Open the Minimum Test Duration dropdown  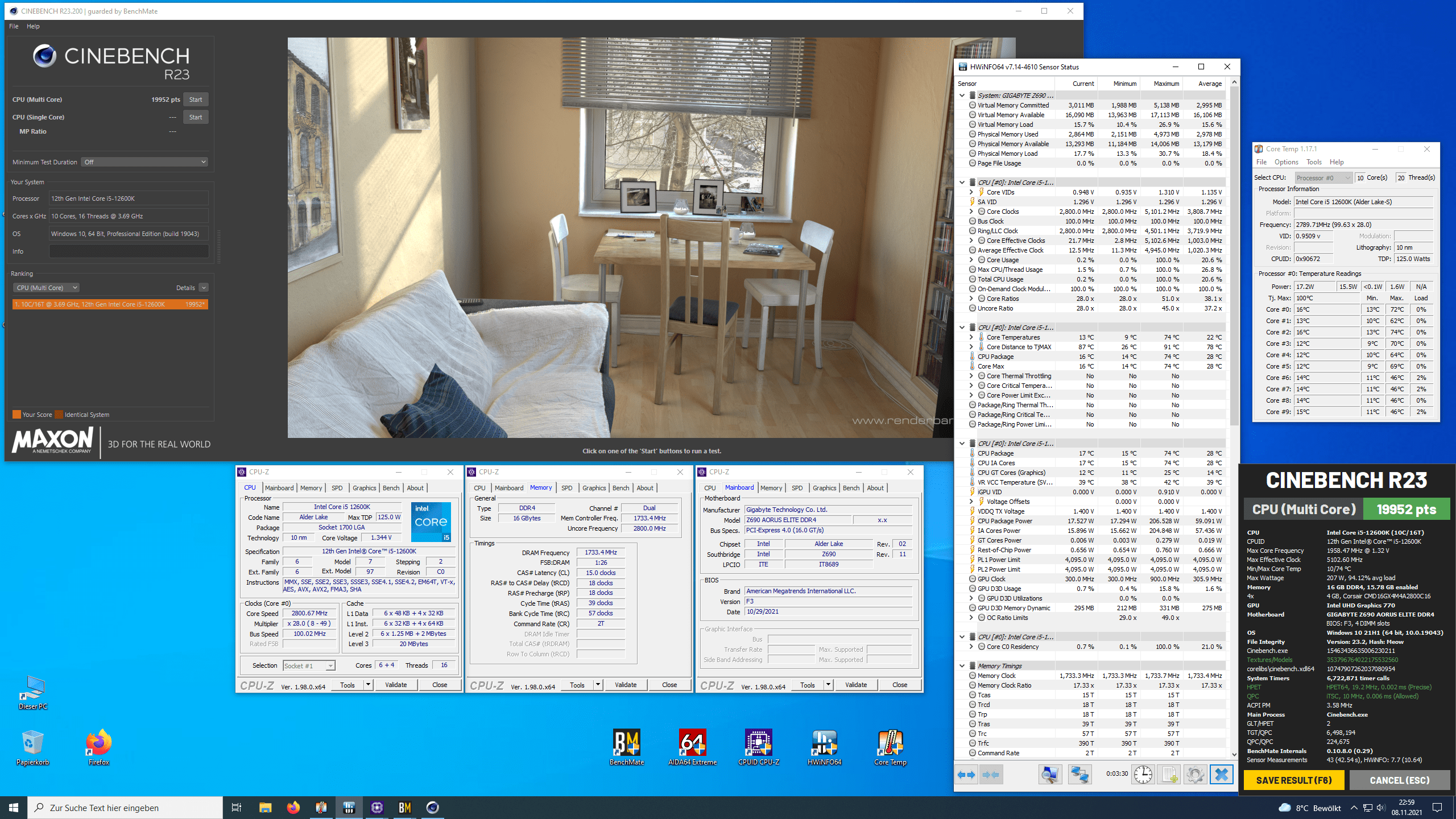pyautogui.click(x=144, y=162)
